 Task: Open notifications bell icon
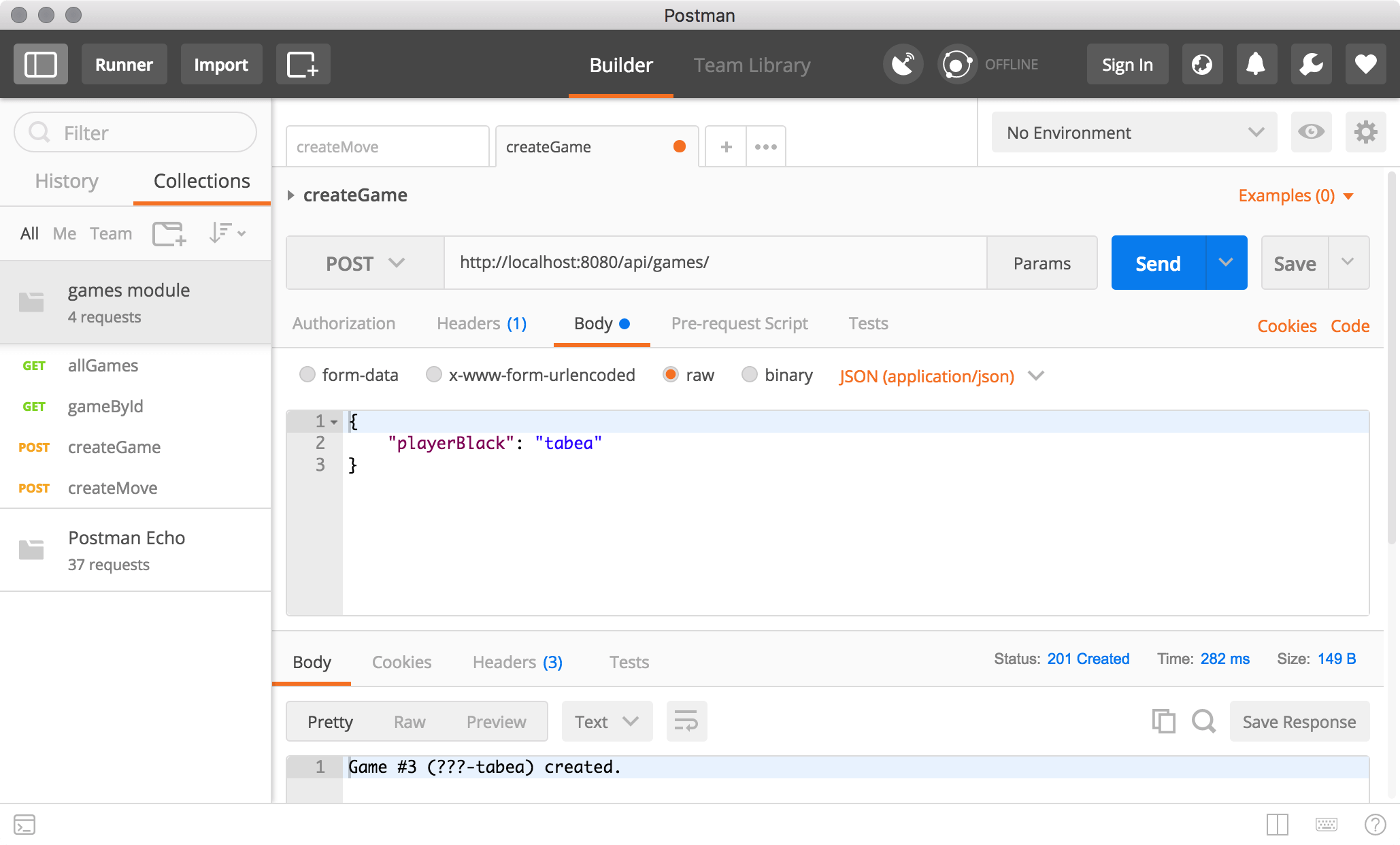click(1256, 65)
